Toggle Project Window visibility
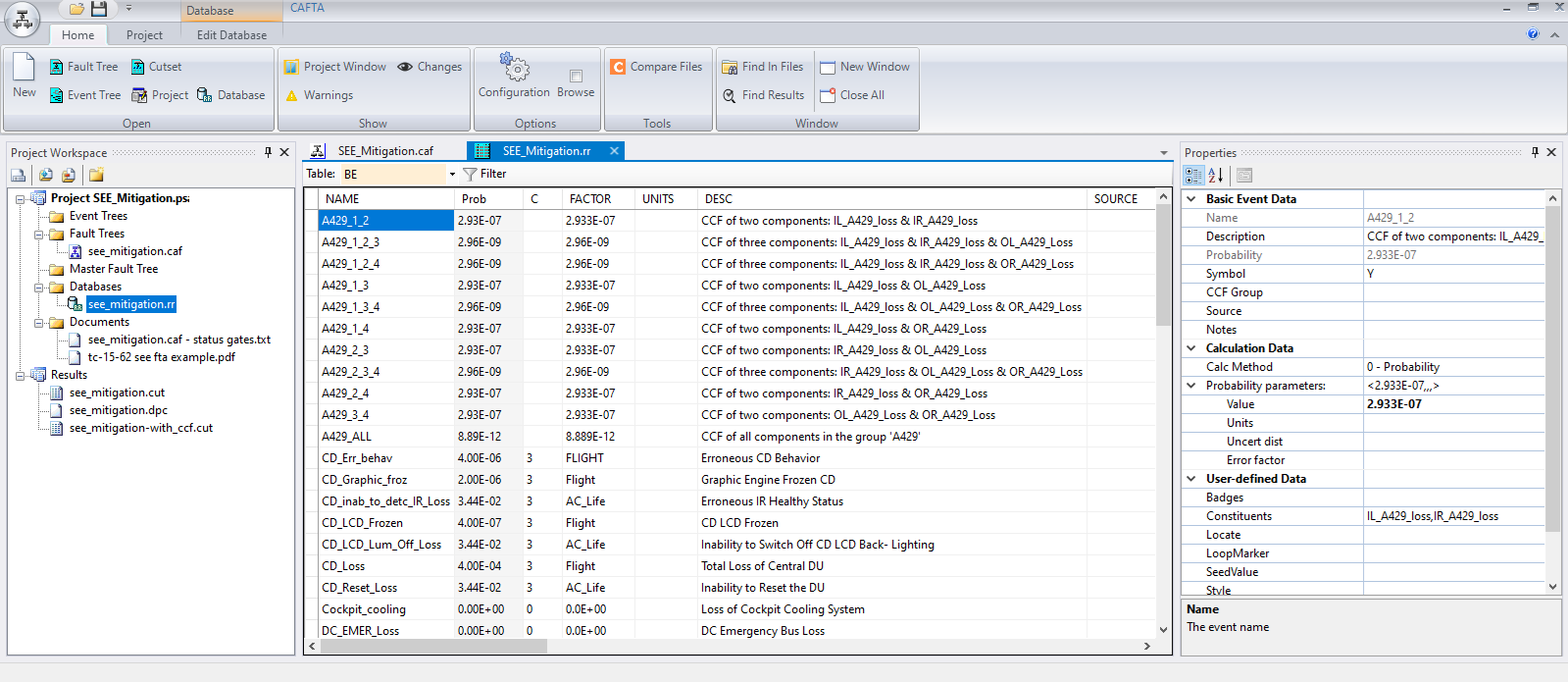This screenshot has width=1568, height=682. tap(335, 67)
